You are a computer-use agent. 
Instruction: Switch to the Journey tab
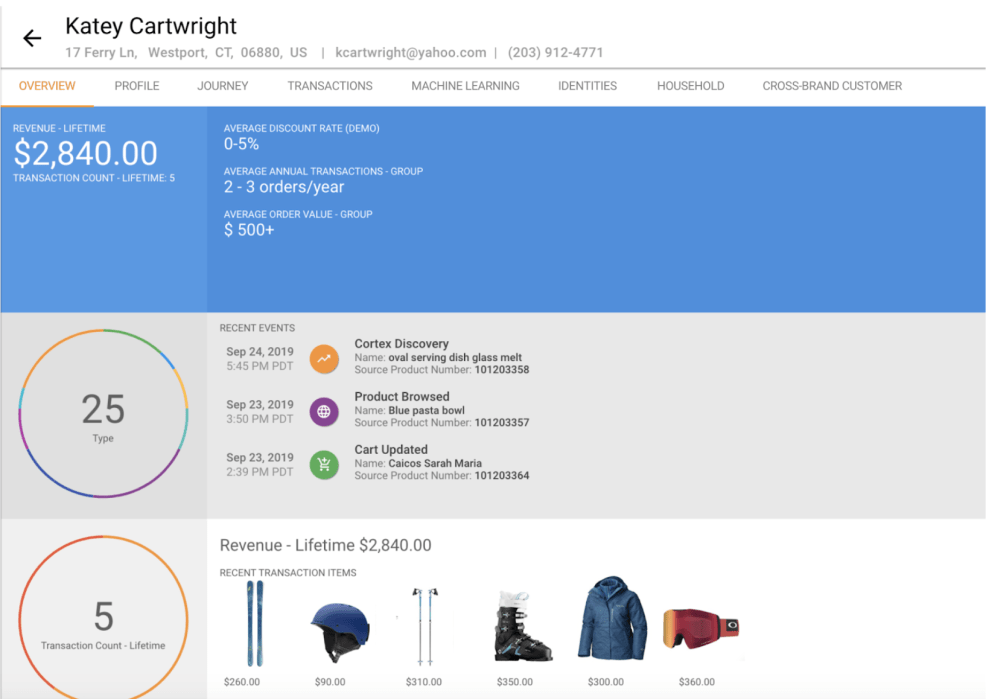tap(223, 86)
